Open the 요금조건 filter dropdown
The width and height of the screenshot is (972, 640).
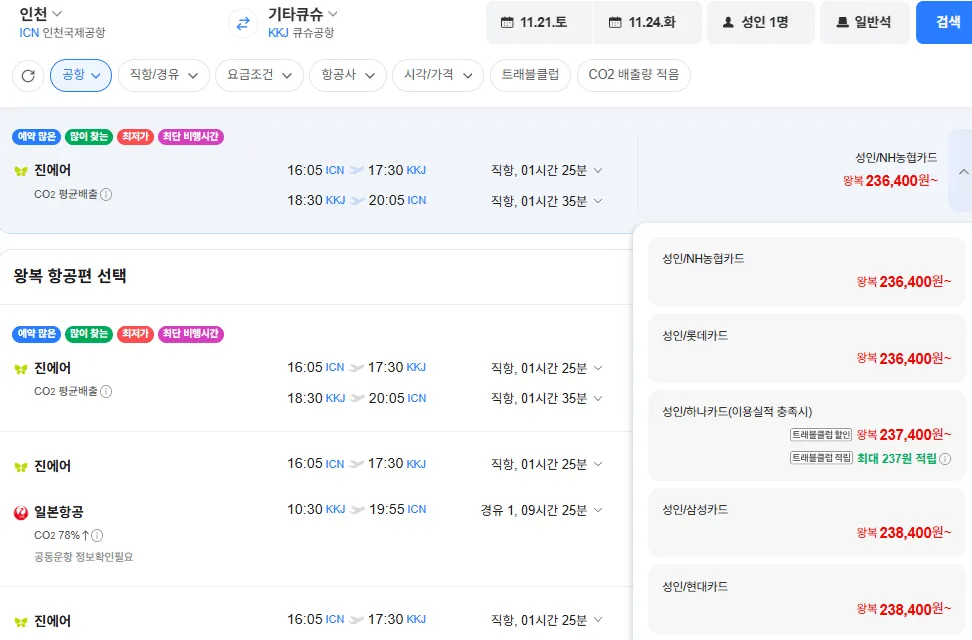(x=259, y=75)
